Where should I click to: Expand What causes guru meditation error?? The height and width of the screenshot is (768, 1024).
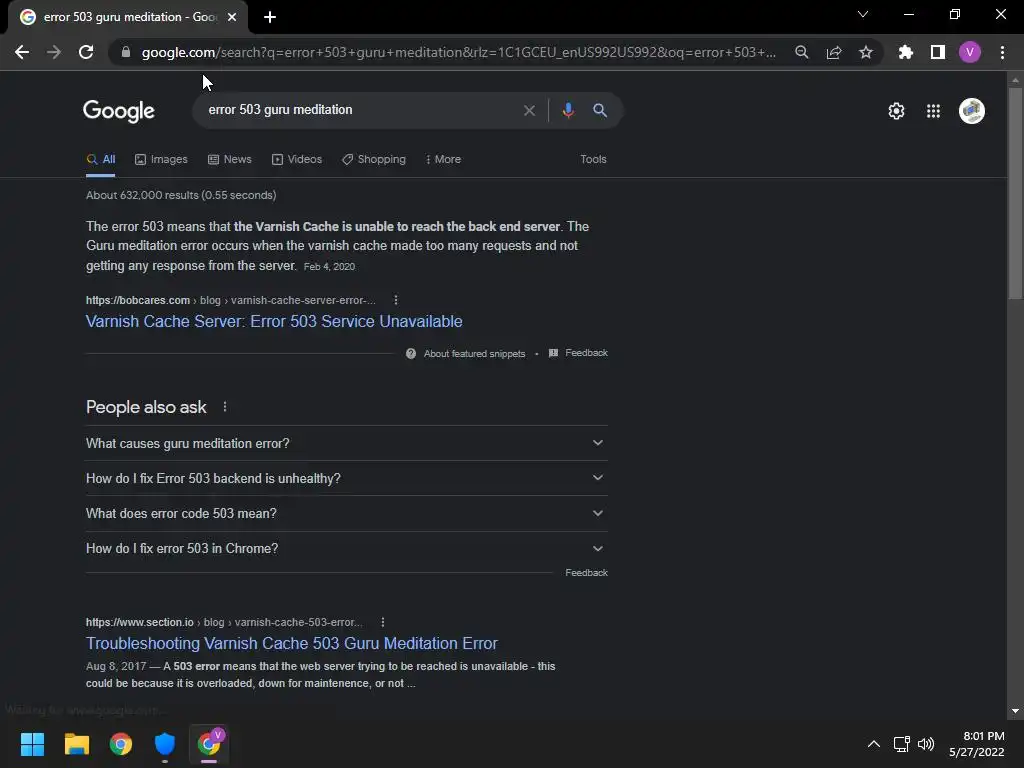coord(347,443)
